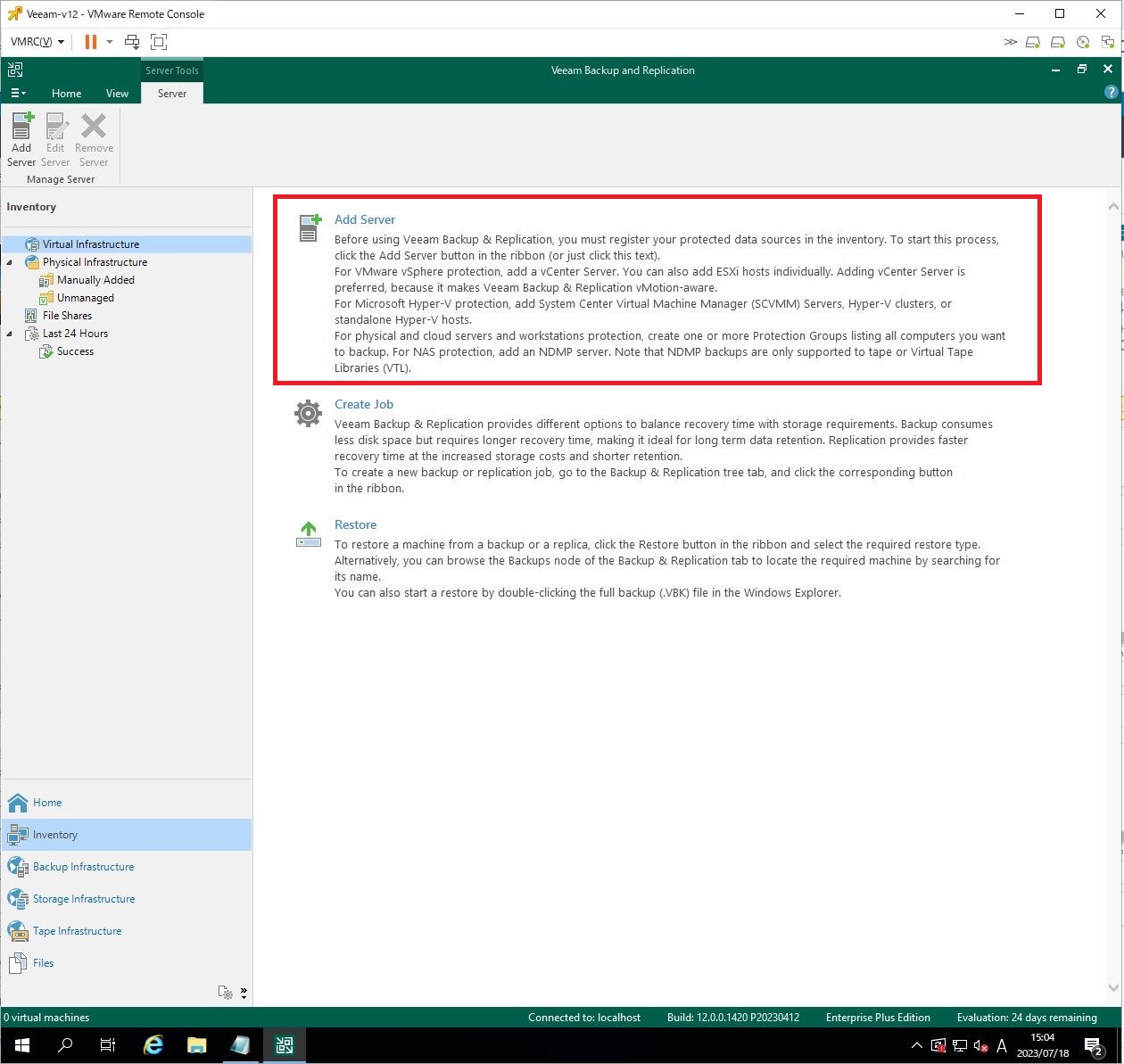Select the Server ribbon tab
The width and height of the screenshot is (1124, 1064).
click(172, 93)
